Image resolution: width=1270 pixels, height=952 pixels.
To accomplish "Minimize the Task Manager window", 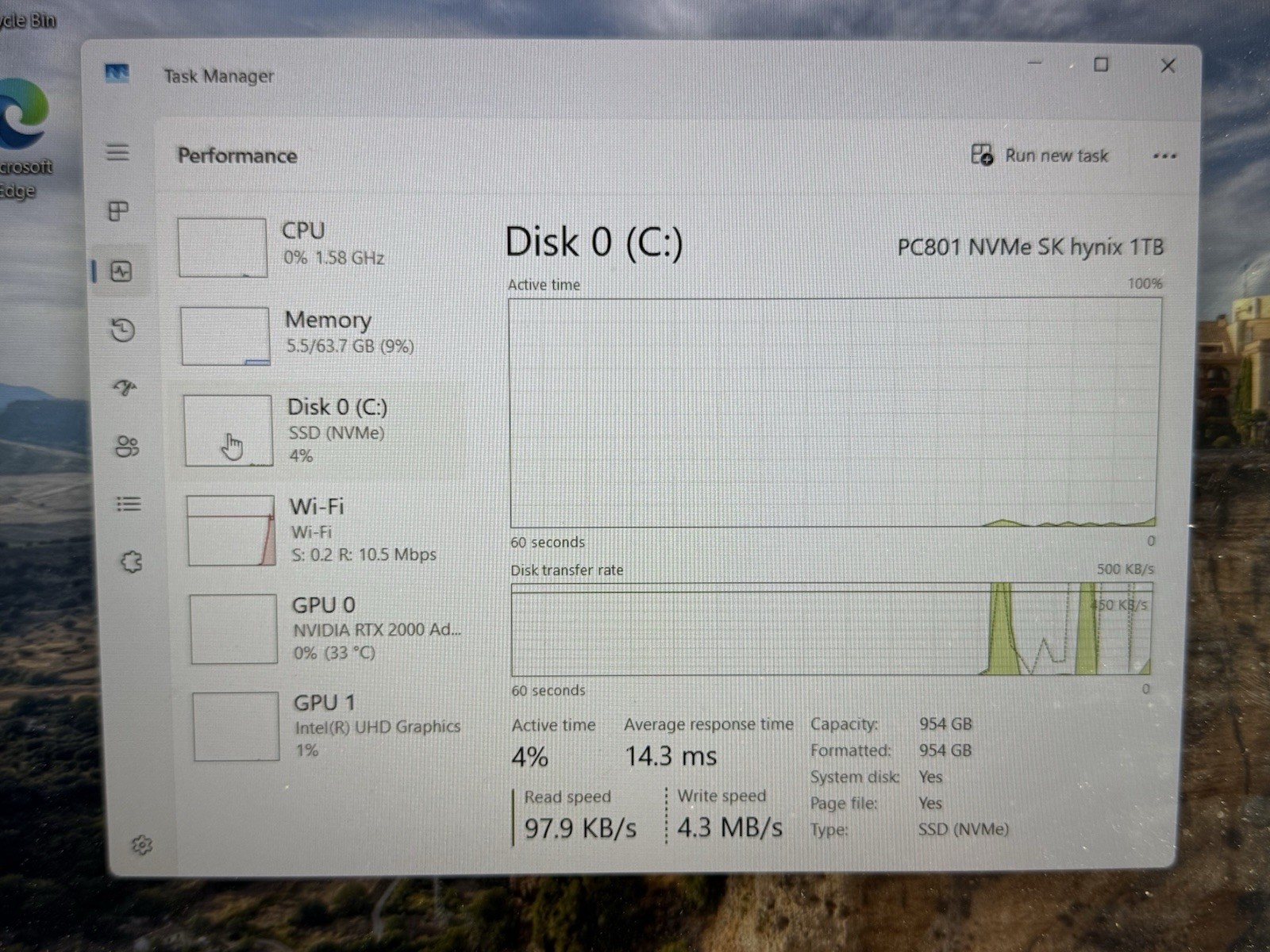I will click(1035, 63).
